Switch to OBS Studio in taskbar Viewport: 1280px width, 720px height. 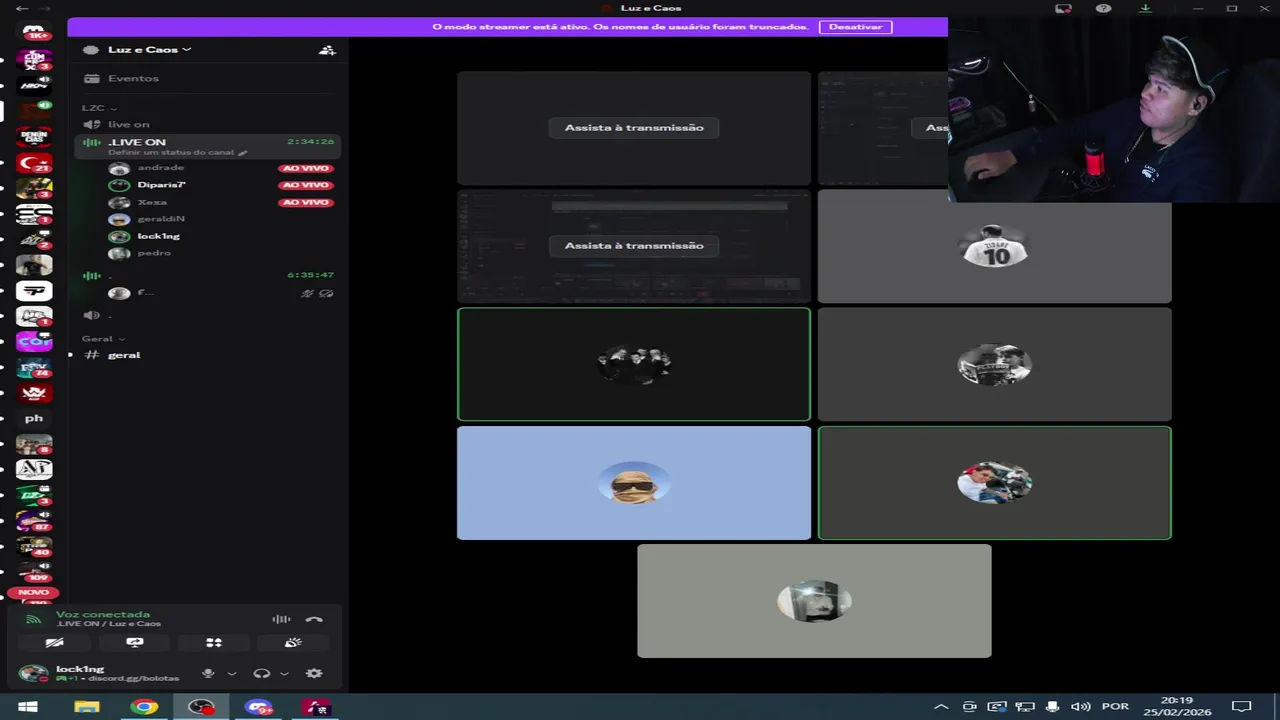click(x=202, y=707)
